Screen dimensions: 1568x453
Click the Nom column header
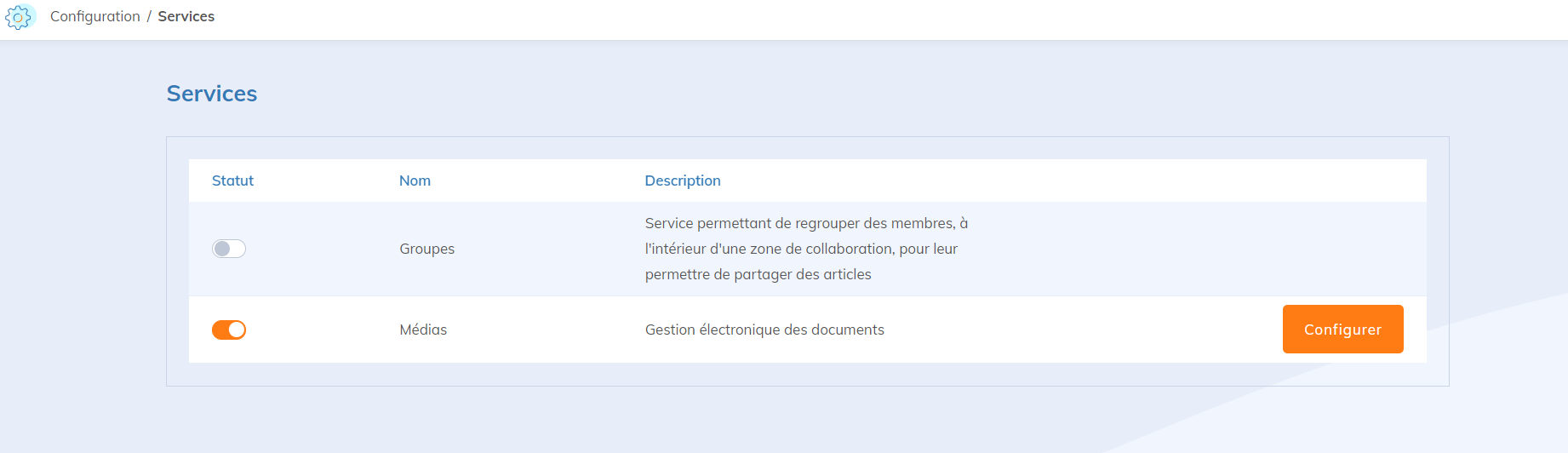pyautogui.click(x=415, y=181)
